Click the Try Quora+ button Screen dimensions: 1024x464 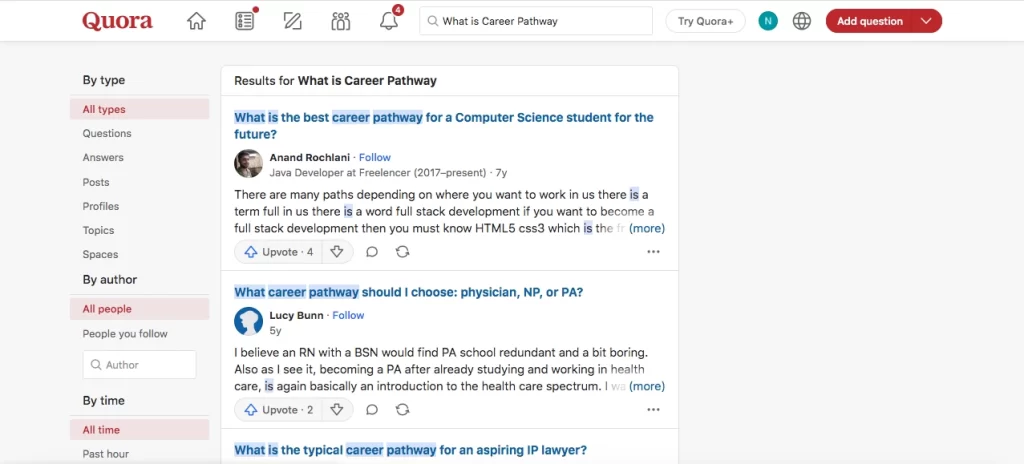(x=705, y=21)
